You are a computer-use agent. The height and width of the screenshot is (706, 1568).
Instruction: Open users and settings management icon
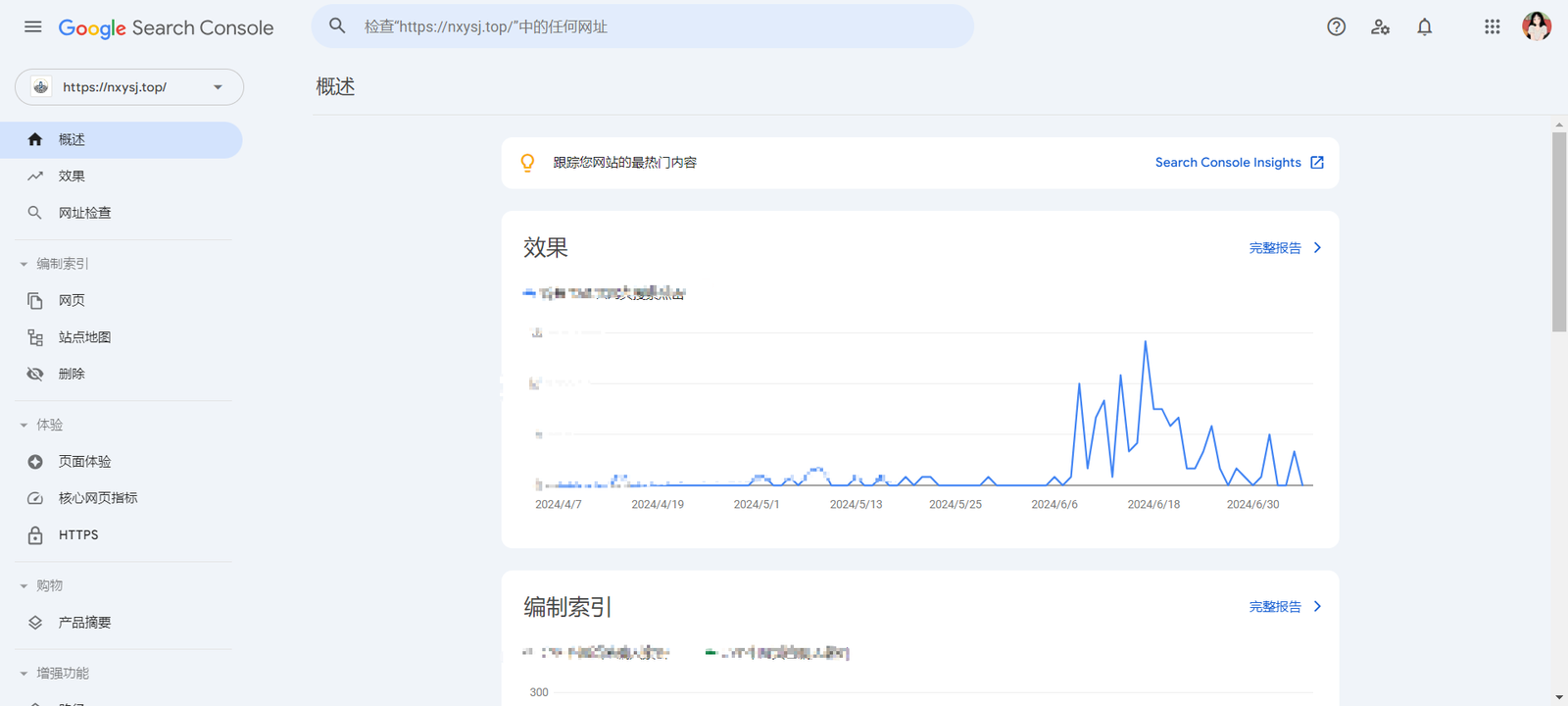[x=1380, y=26]
